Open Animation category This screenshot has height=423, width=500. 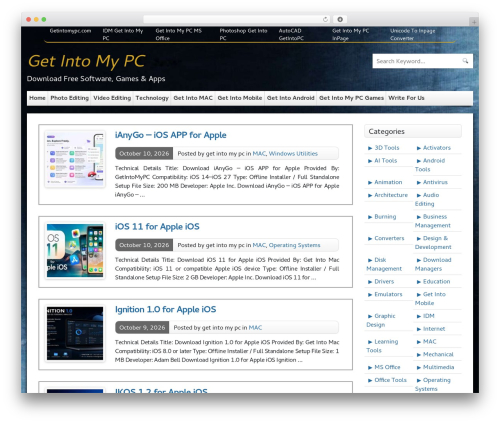click(x=388, y=182)
